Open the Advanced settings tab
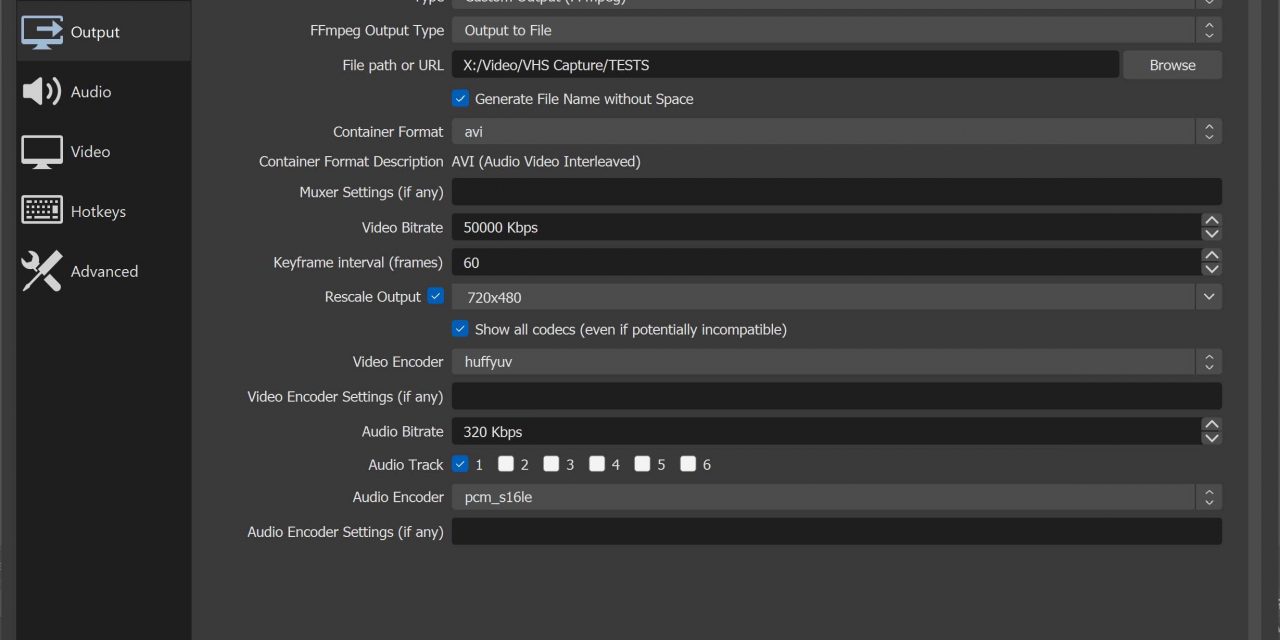 tap(104, 272)
